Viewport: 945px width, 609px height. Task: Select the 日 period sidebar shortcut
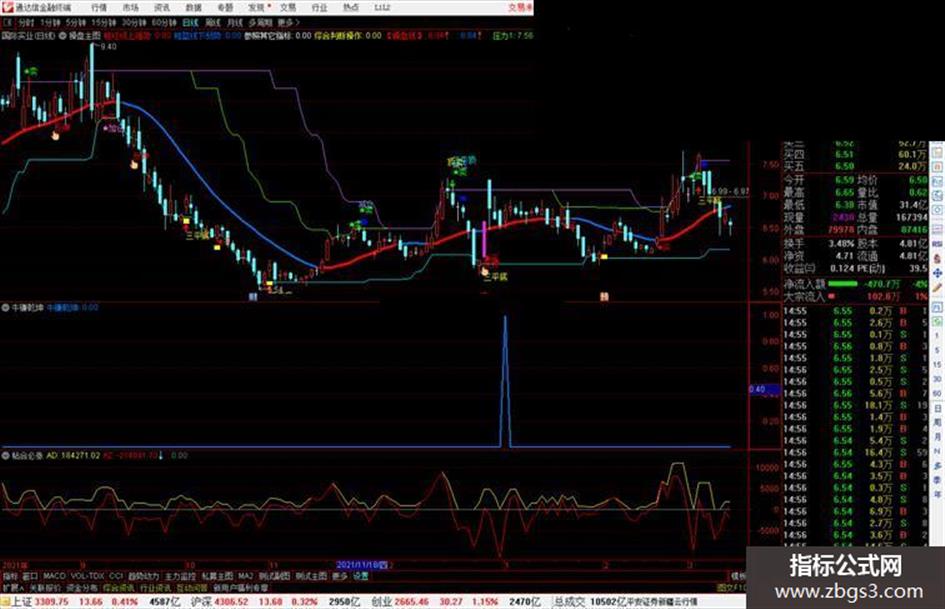coord(937,408)
